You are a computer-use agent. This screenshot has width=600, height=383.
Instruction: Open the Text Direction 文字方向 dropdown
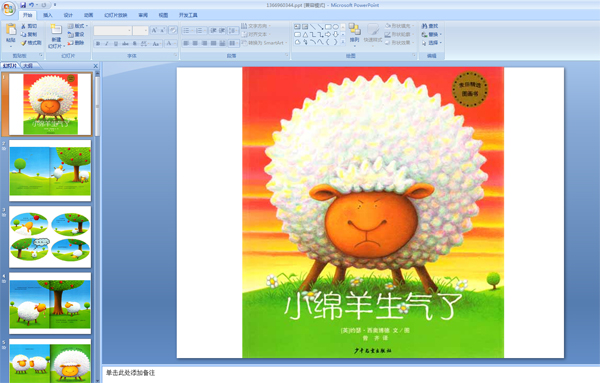256,26
